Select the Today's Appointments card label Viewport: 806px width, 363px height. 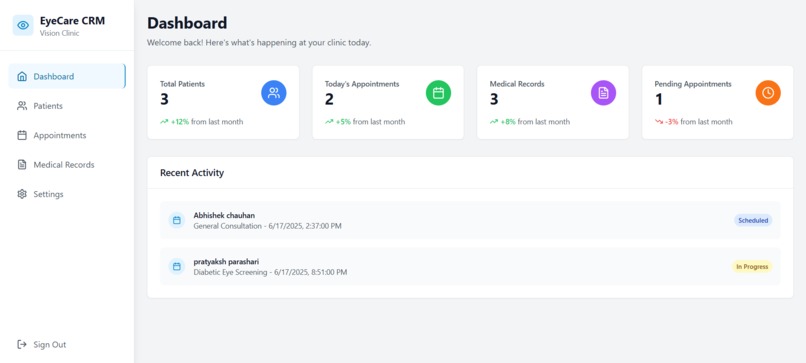[362, 84]
